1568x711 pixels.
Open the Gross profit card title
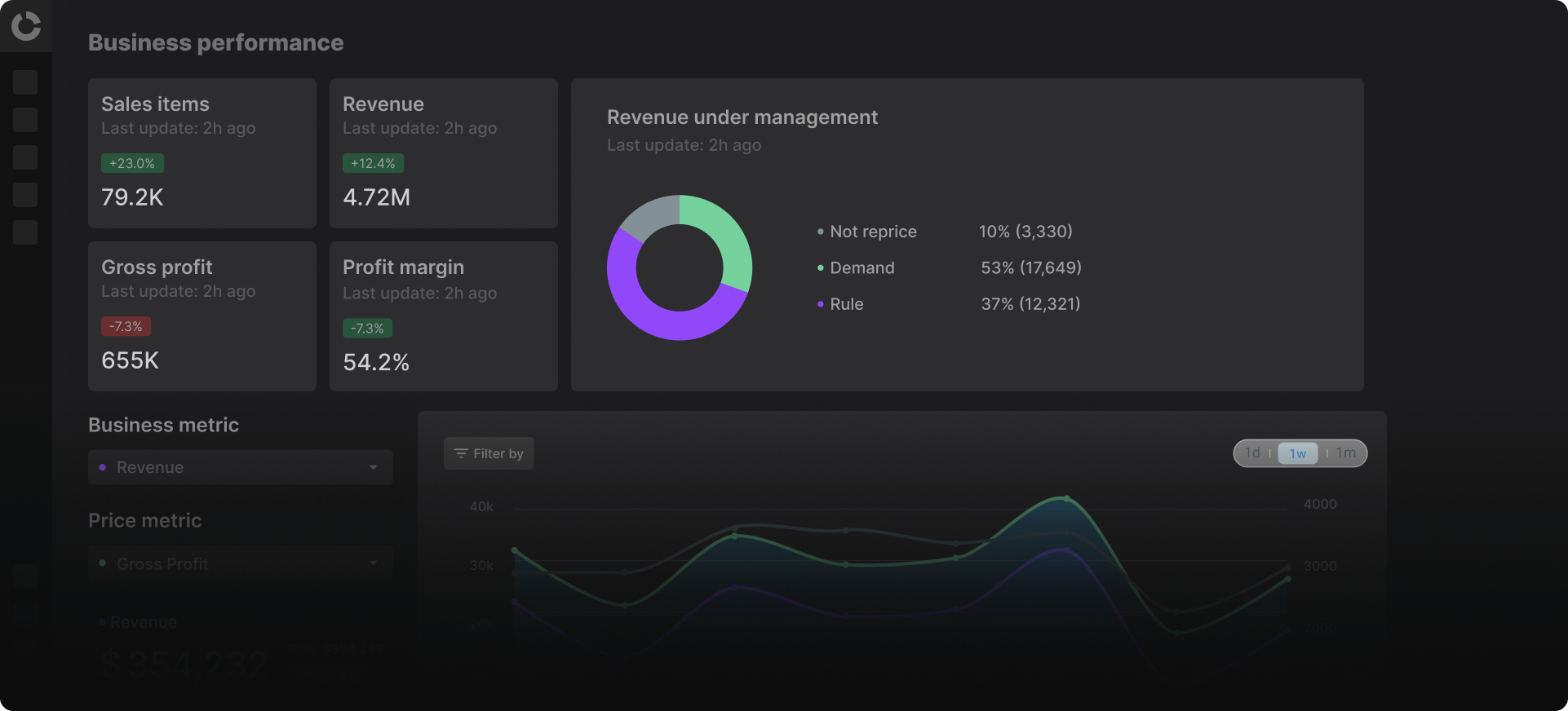point(157,267)
